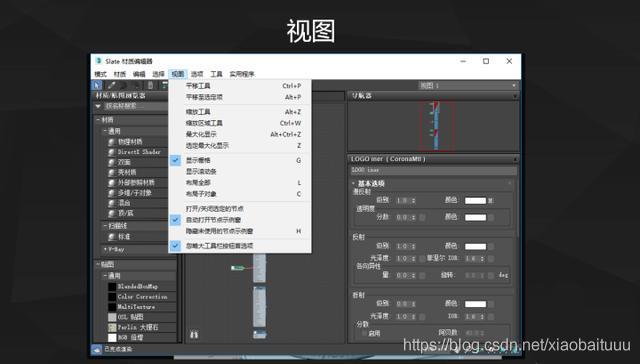This screenshot has height=364, width=640.
Task: Click the sphere icon beside 双面
Action: click(x=112, y=162)
